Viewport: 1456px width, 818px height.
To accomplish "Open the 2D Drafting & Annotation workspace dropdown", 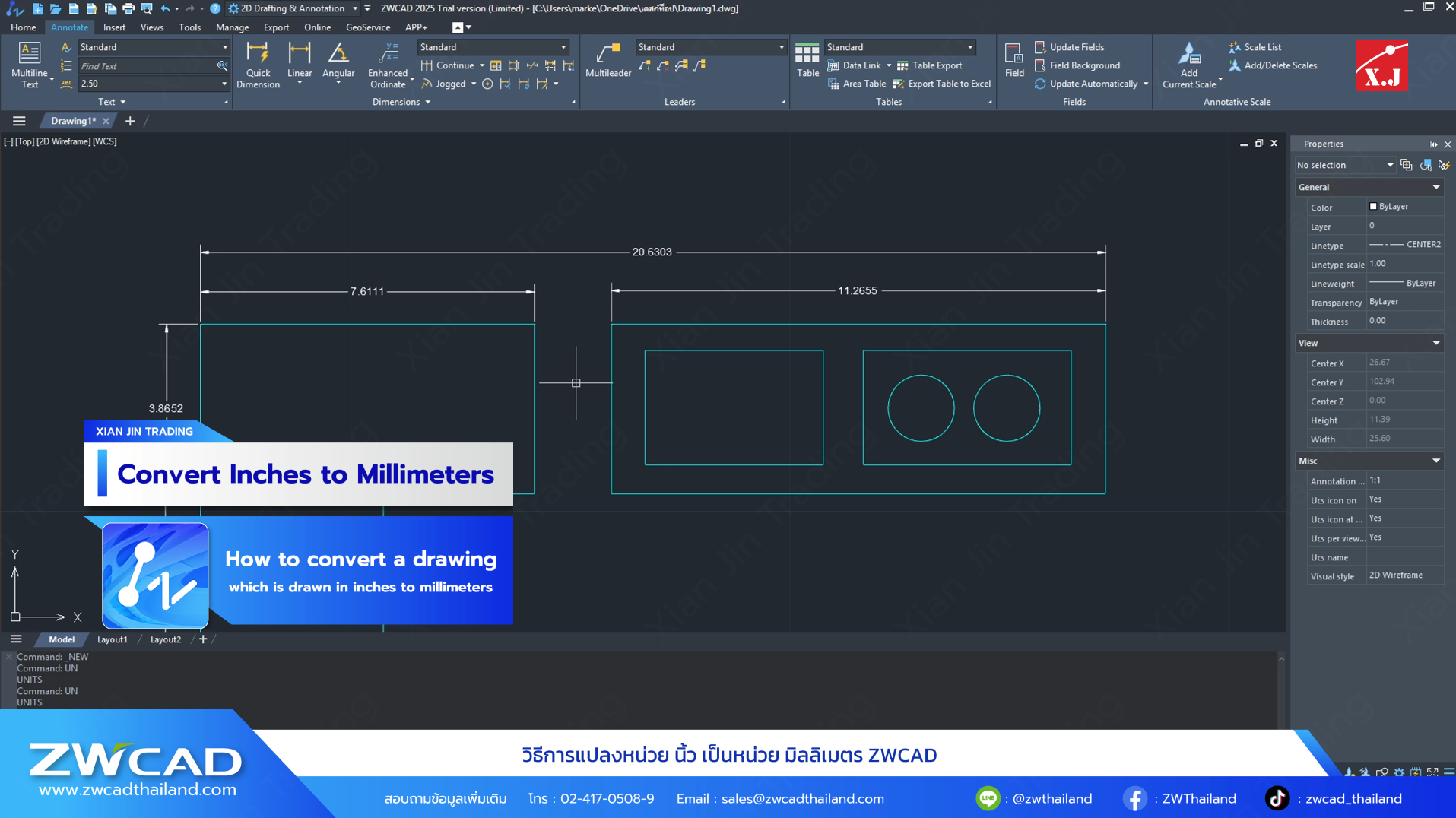I will [x=355, y=8].
